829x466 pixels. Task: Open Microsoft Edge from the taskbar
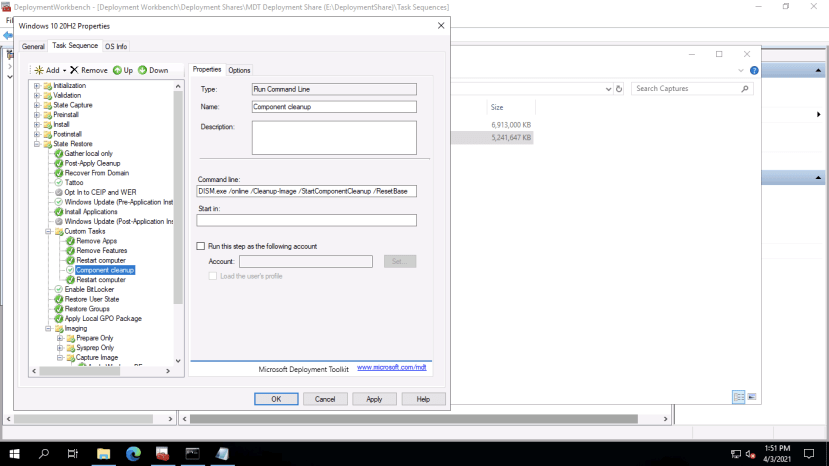[133, 453]
